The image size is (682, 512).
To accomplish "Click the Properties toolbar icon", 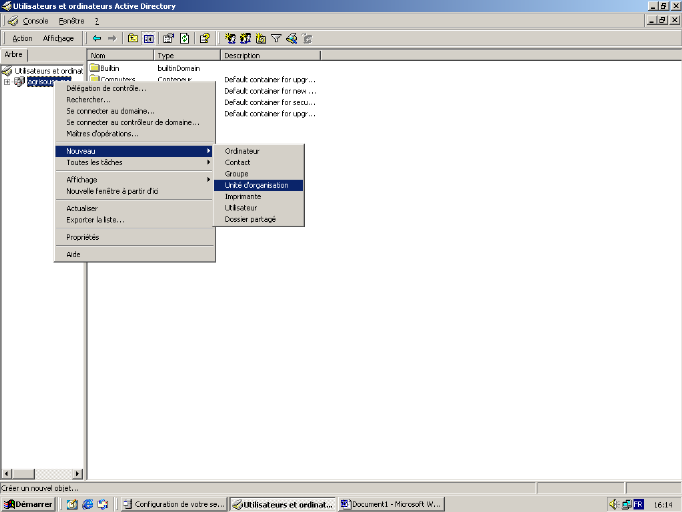I will 168,38.
